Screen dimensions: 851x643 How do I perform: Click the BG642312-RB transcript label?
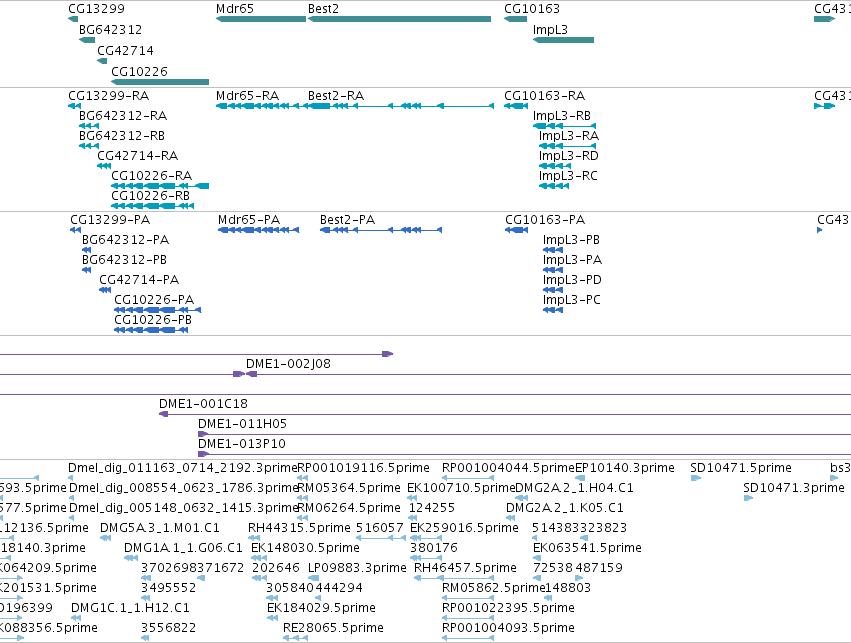pos(122,136)
